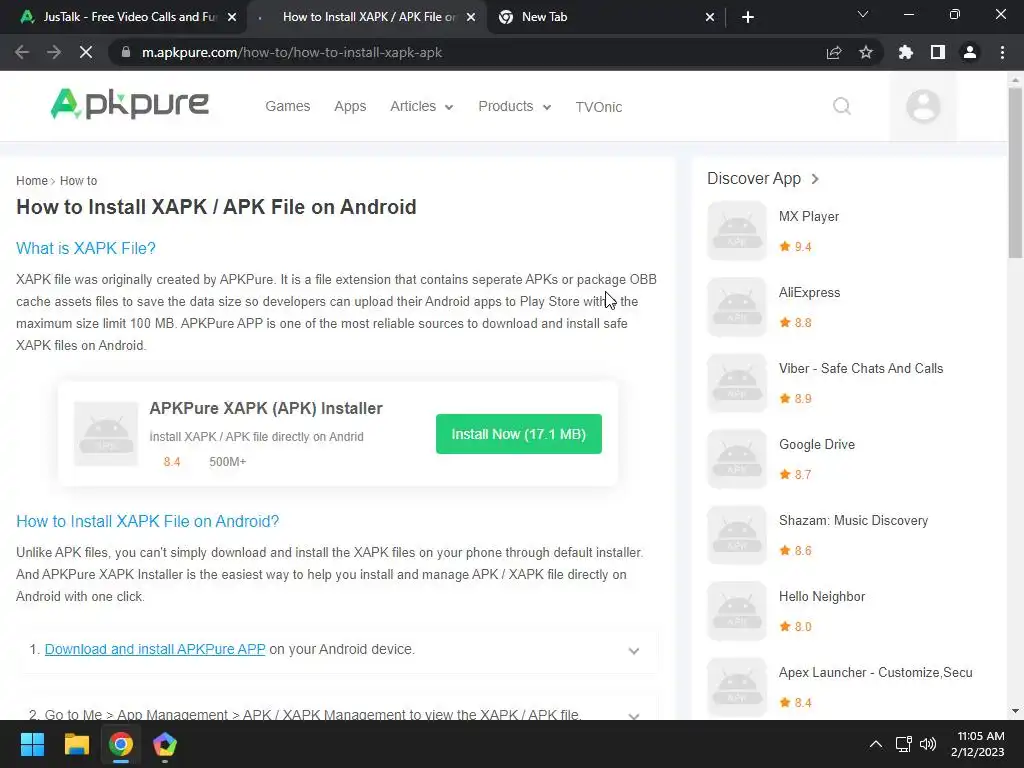Screen dimensions: 1024x768
Task: Stop loading the current page
Action: (86, 52)
